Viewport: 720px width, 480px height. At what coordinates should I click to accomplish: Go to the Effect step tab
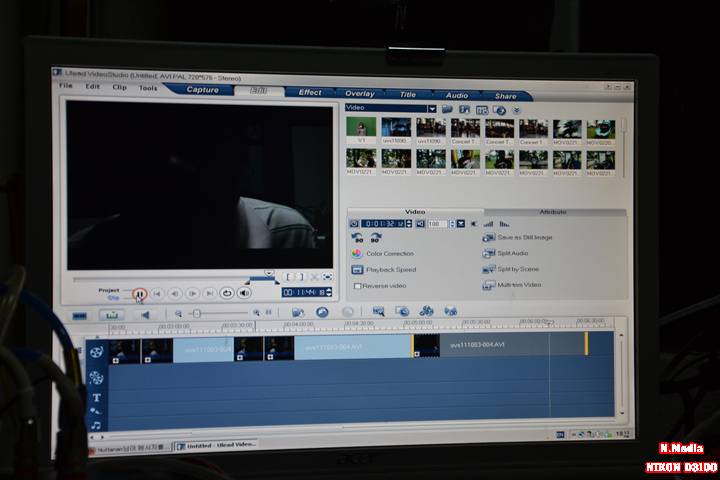tap(310, 92)
